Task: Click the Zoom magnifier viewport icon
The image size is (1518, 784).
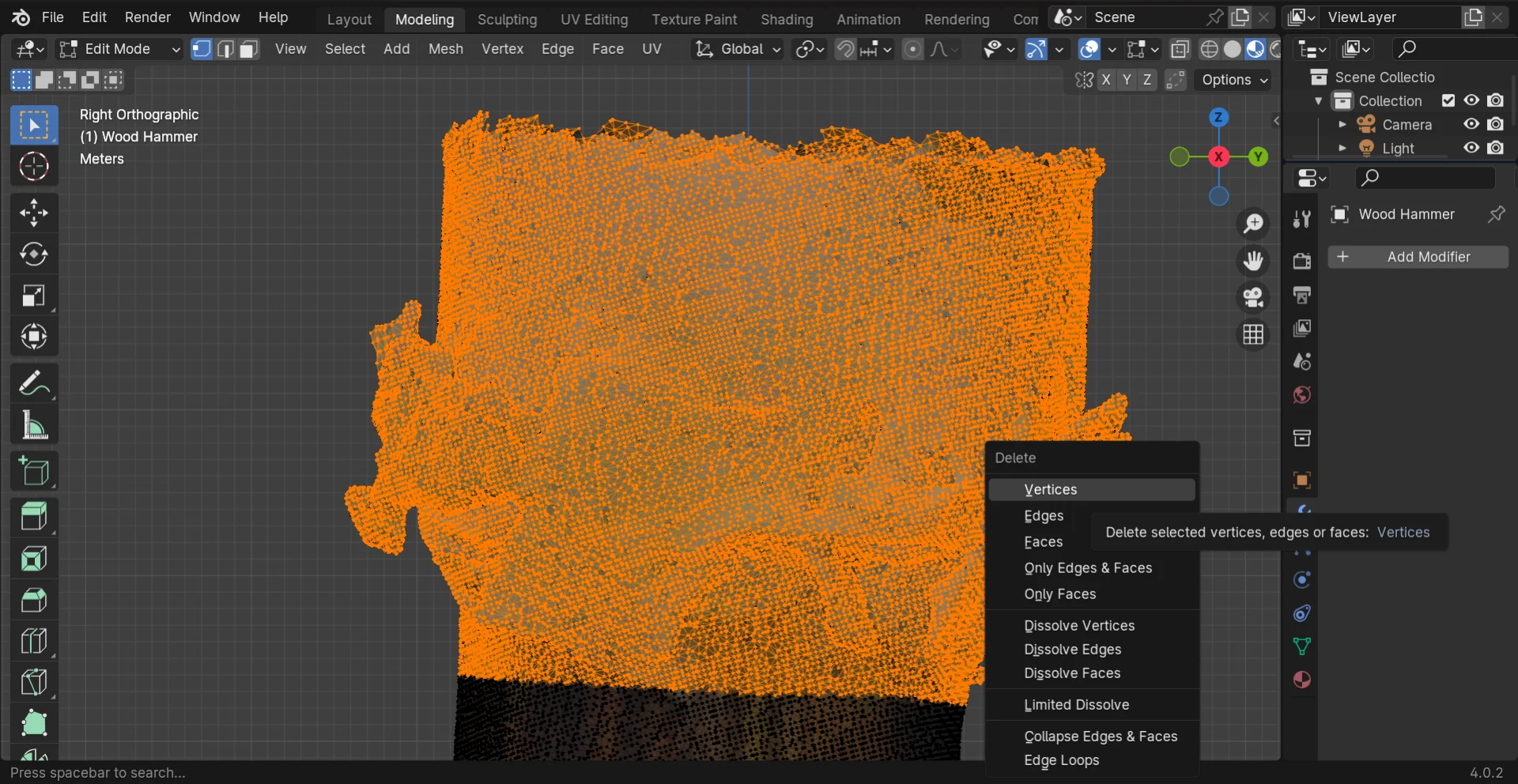Action: click(1253, 224)
